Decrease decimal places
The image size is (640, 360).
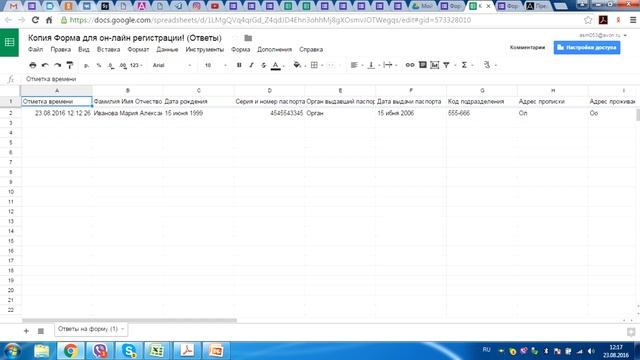(111, 65)
